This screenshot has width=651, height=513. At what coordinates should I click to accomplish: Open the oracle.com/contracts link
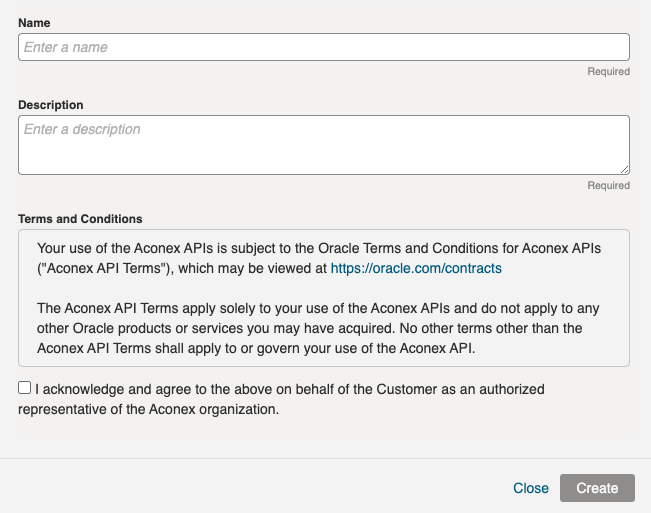click(416, 268)
